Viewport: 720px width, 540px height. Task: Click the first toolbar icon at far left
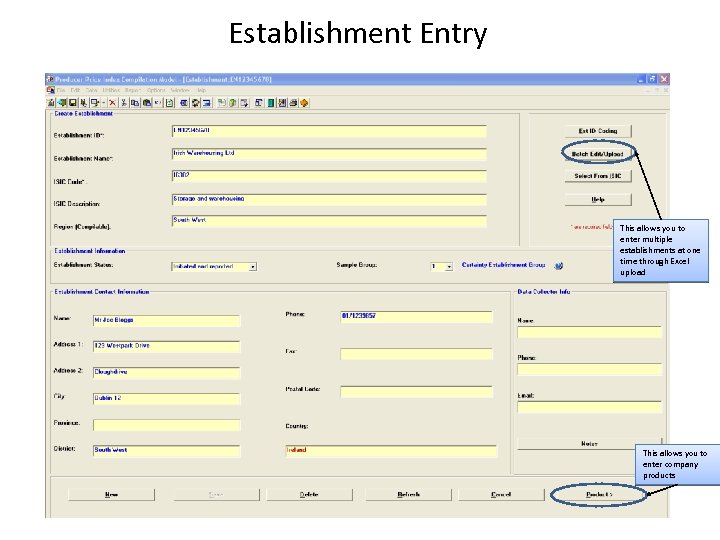coord(51,103)
